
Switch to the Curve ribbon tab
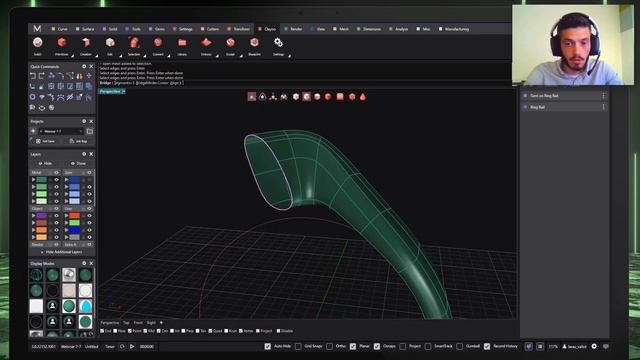[x=60, y=29]
